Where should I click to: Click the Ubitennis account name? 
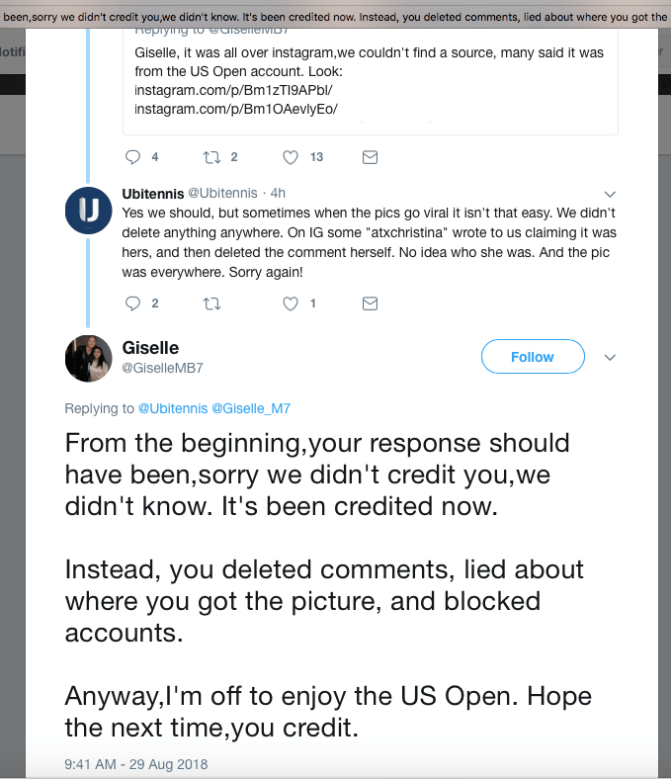click(x=152, y=193)
